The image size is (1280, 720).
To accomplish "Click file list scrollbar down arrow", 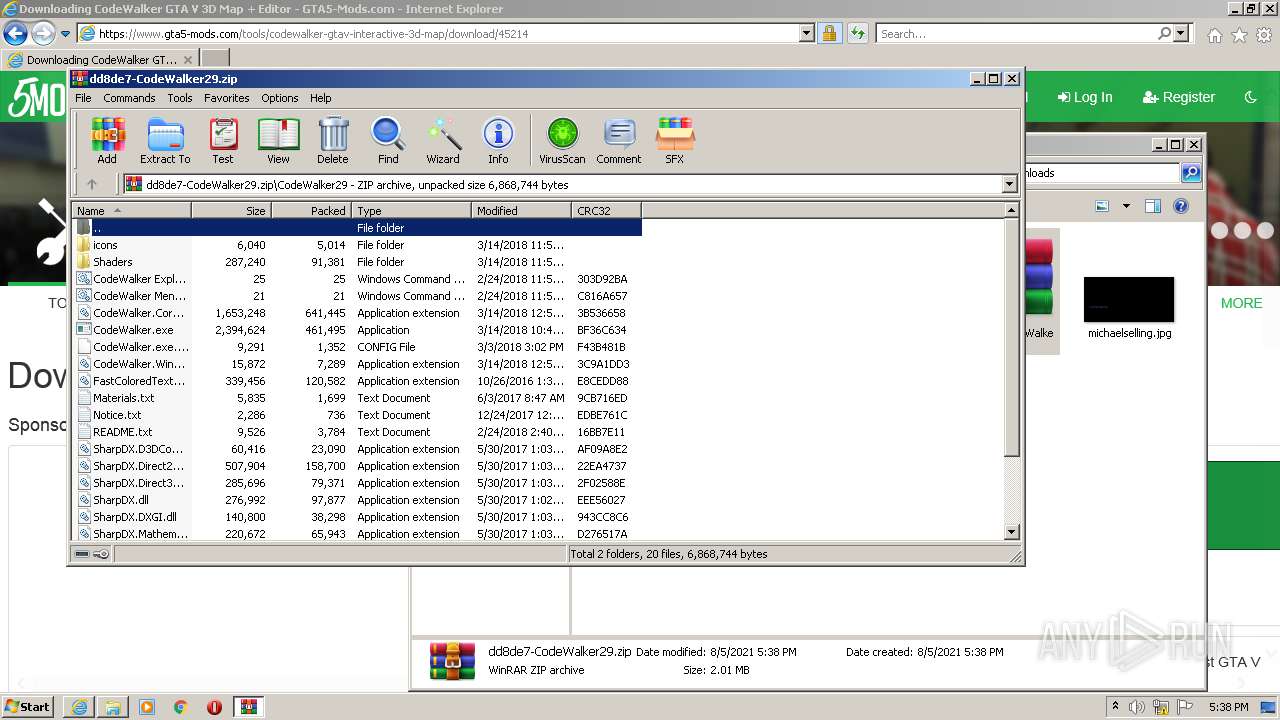I will pyautogui.click(x=1011, y=533).
